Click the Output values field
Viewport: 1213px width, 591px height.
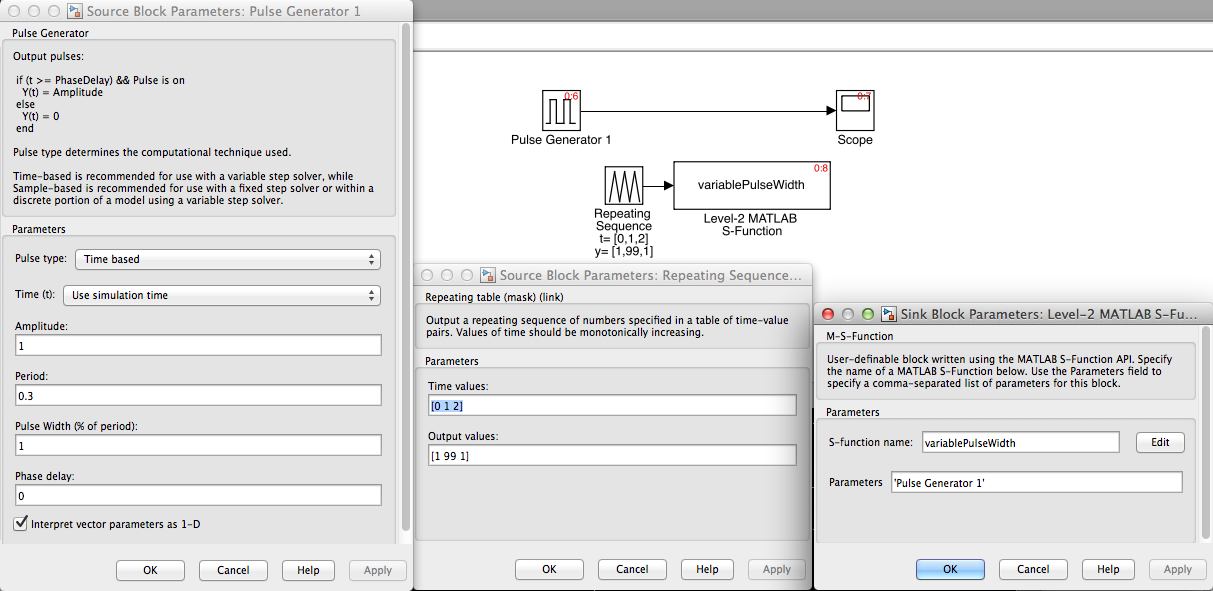coord(612,455)
